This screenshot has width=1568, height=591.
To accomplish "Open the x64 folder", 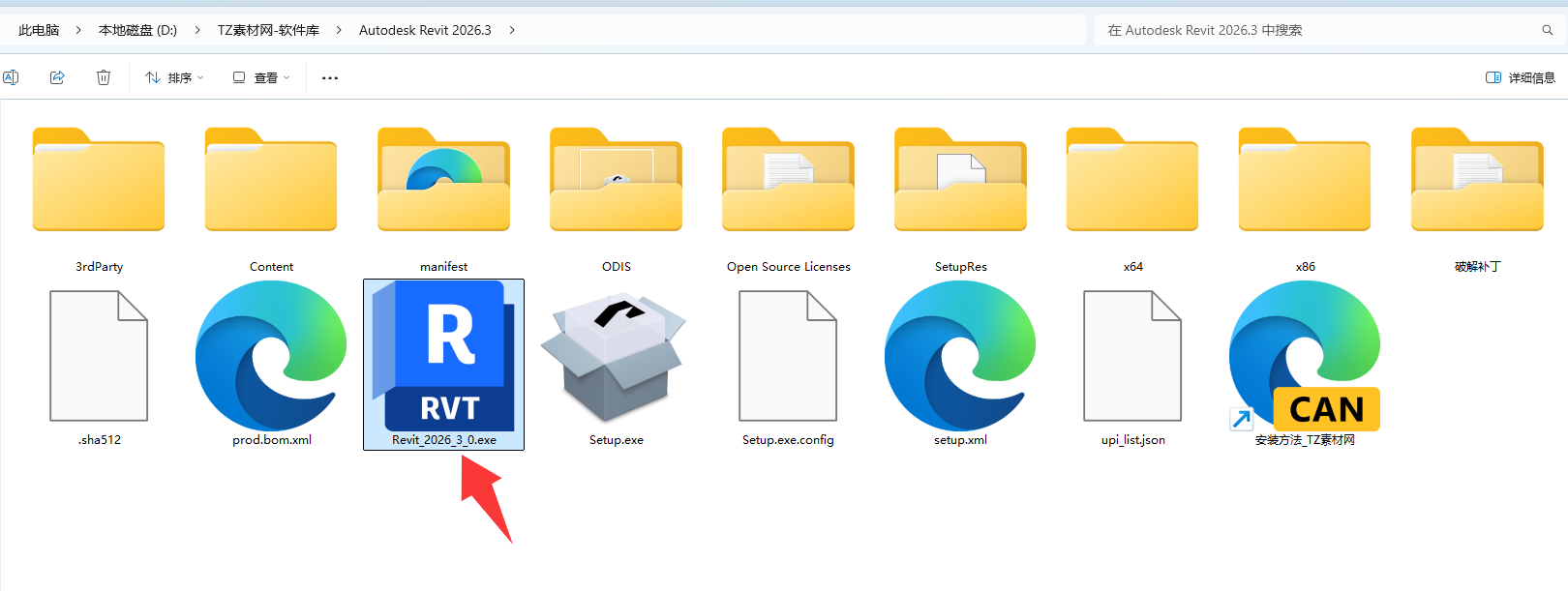I will tap(1132, 180).
